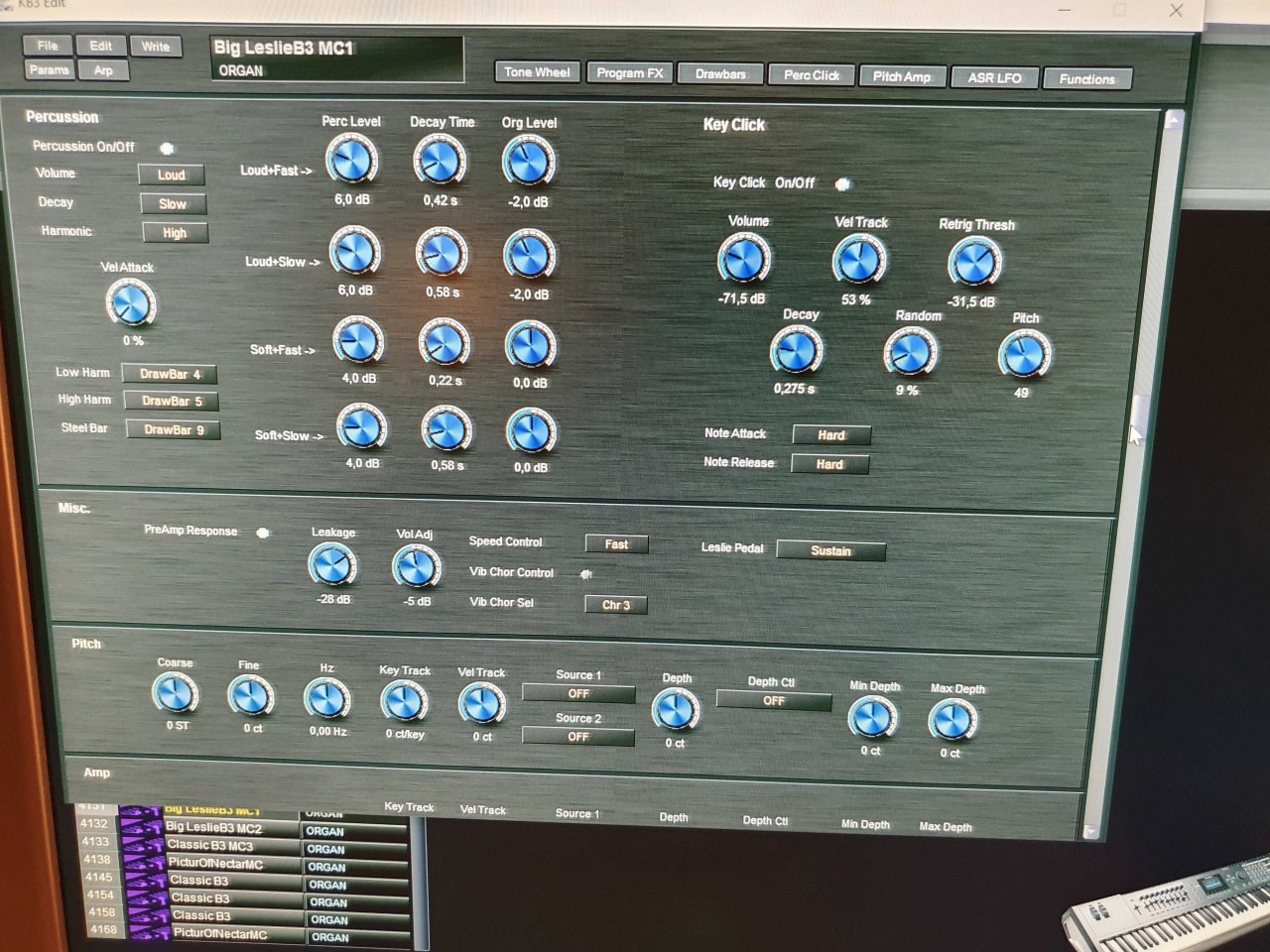Viewport: 1270px width, 952px height.
Task: Switch to the Perc Click tab
Action: [x=812, y=74]
